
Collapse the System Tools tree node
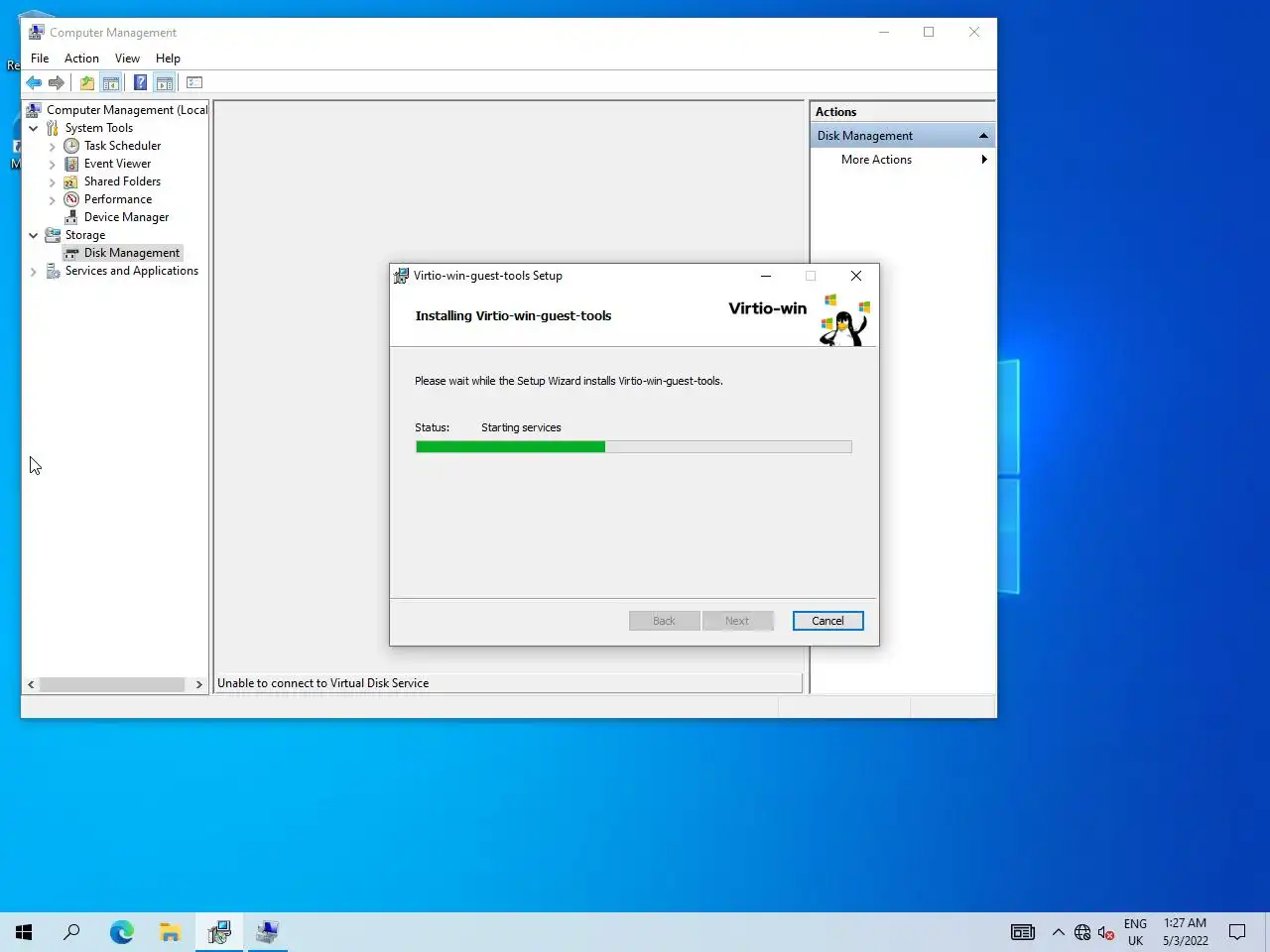(x=34, y=128)
